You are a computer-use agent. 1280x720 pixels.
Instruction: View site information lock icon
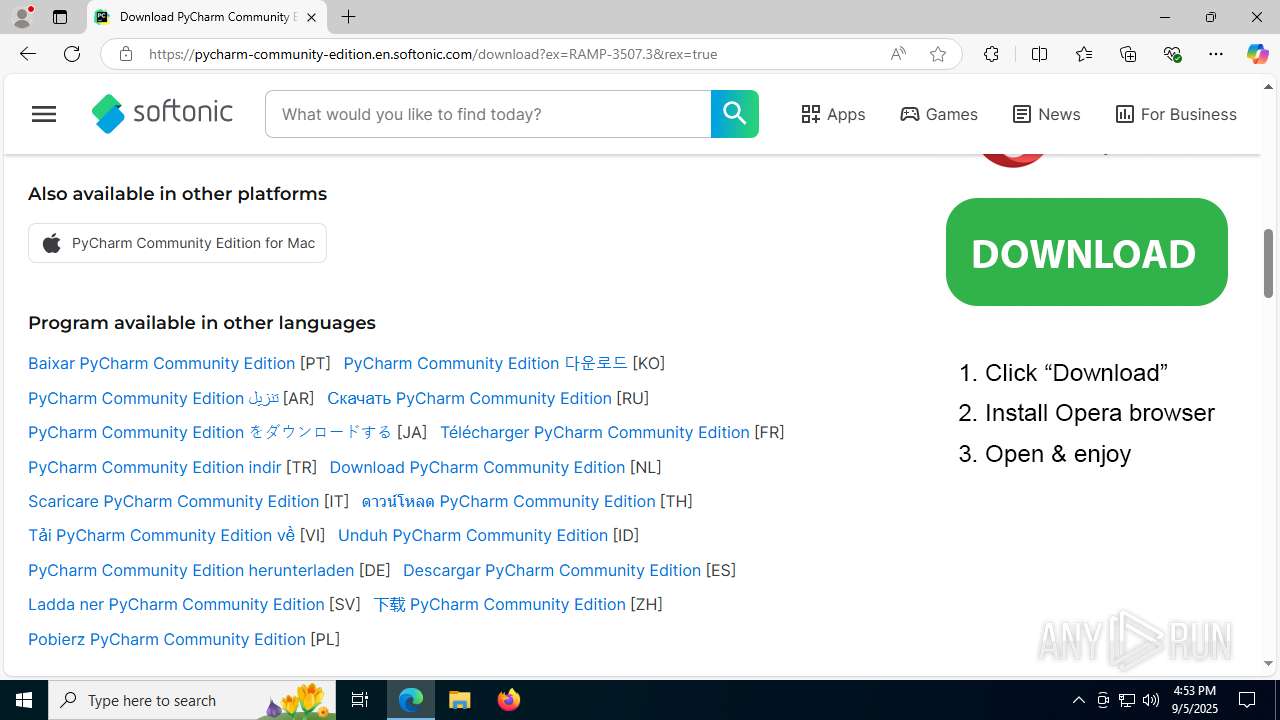click(x=126, y=54)
